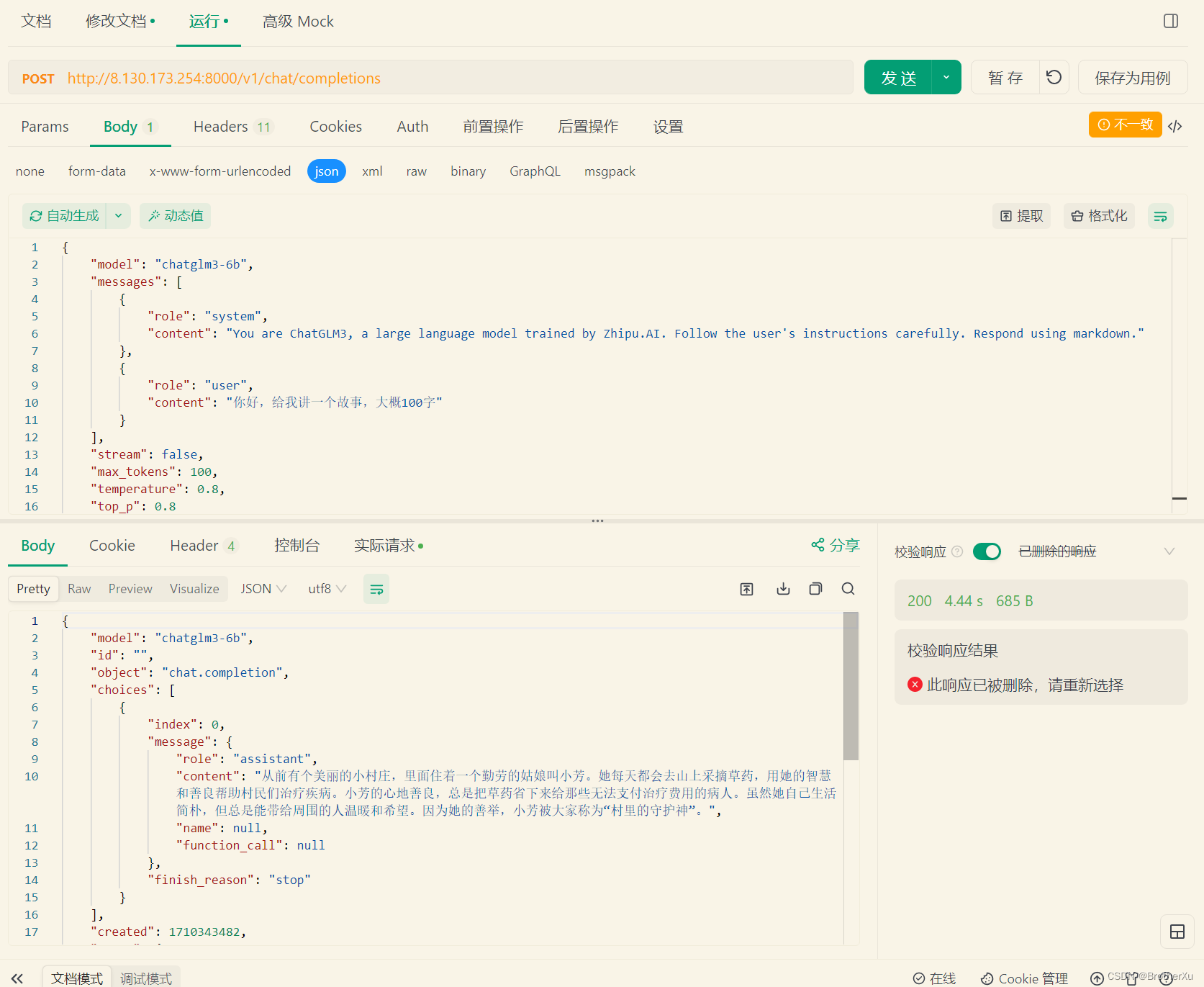Collapse the sidebar with the double chevron
1204x987 pixels.
17,978
